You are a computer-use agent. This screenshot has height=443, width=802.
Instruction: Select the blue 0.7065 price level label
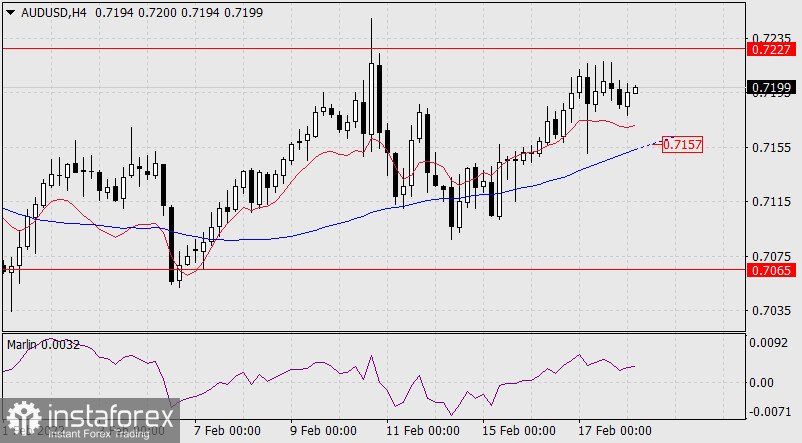tap(771, 270)
